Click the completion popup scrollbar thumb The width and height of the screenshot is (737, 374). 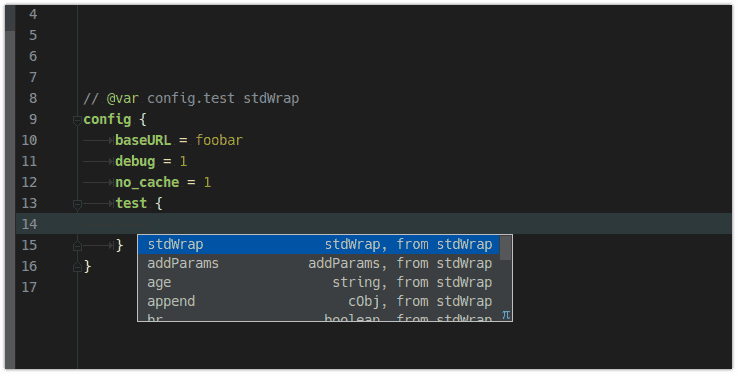pos(505,248)
